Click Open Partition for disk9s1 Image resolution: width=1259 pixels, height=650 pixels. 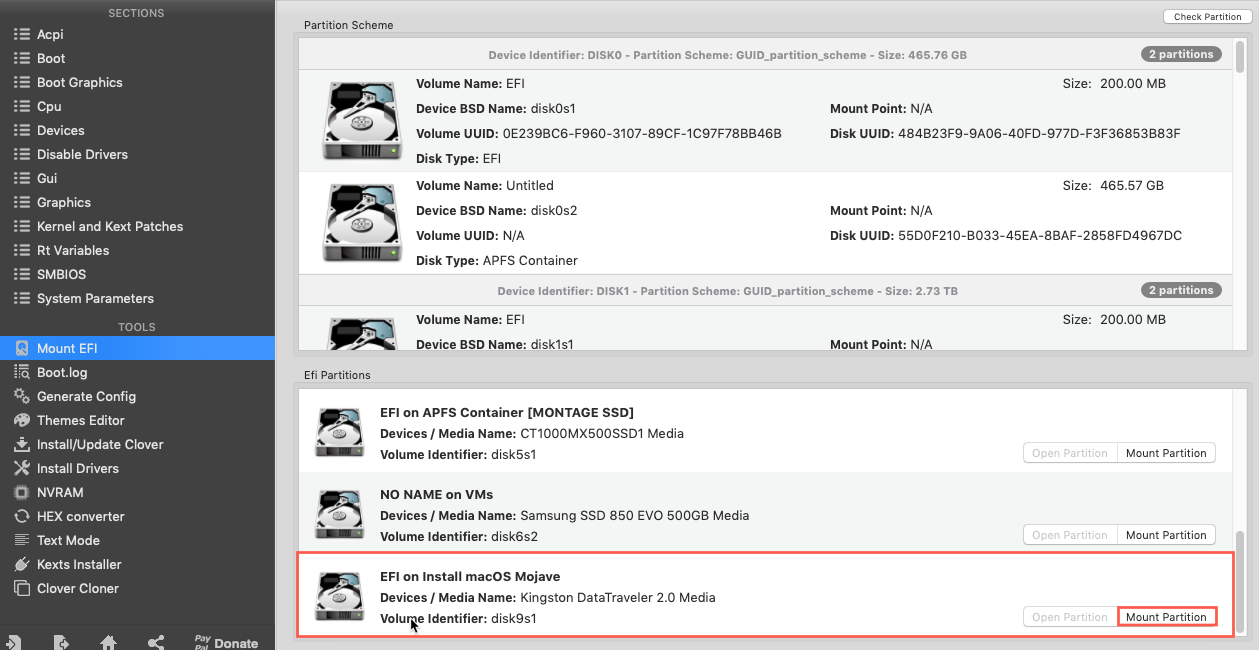pos(1070,617)
